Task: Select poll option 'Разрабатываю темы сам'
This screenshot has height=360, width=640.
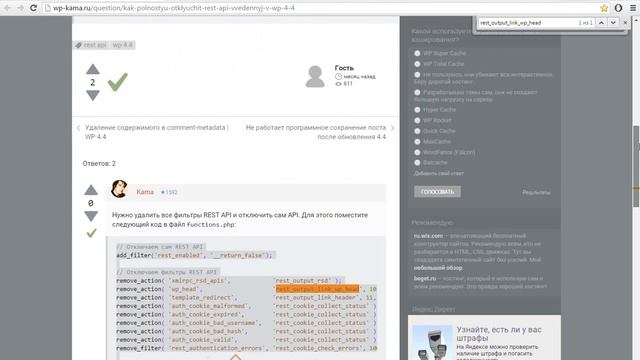Action: tap(417, 92)
